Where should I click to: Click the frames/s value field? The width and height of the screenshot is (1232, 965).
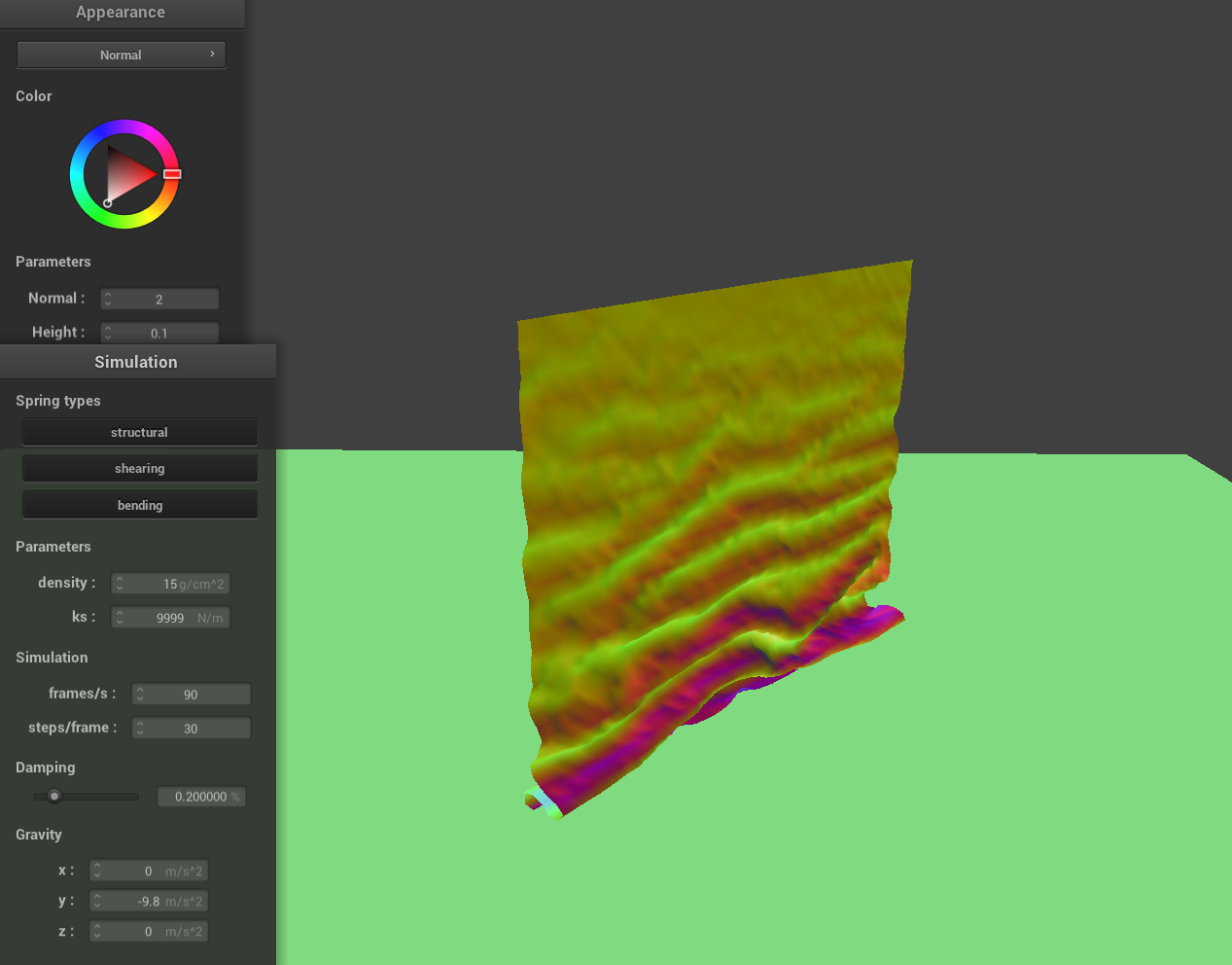[191, 695]
